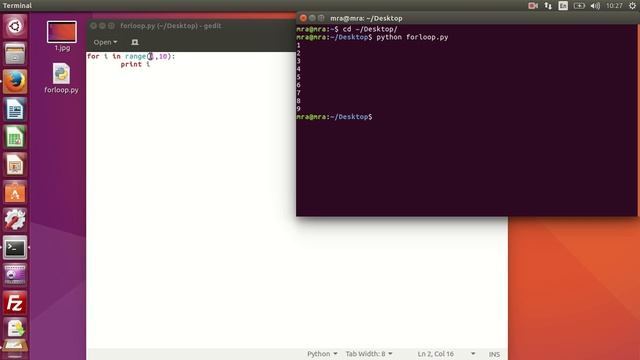Open the 10:27 clock menu

(x=614, y=6)
